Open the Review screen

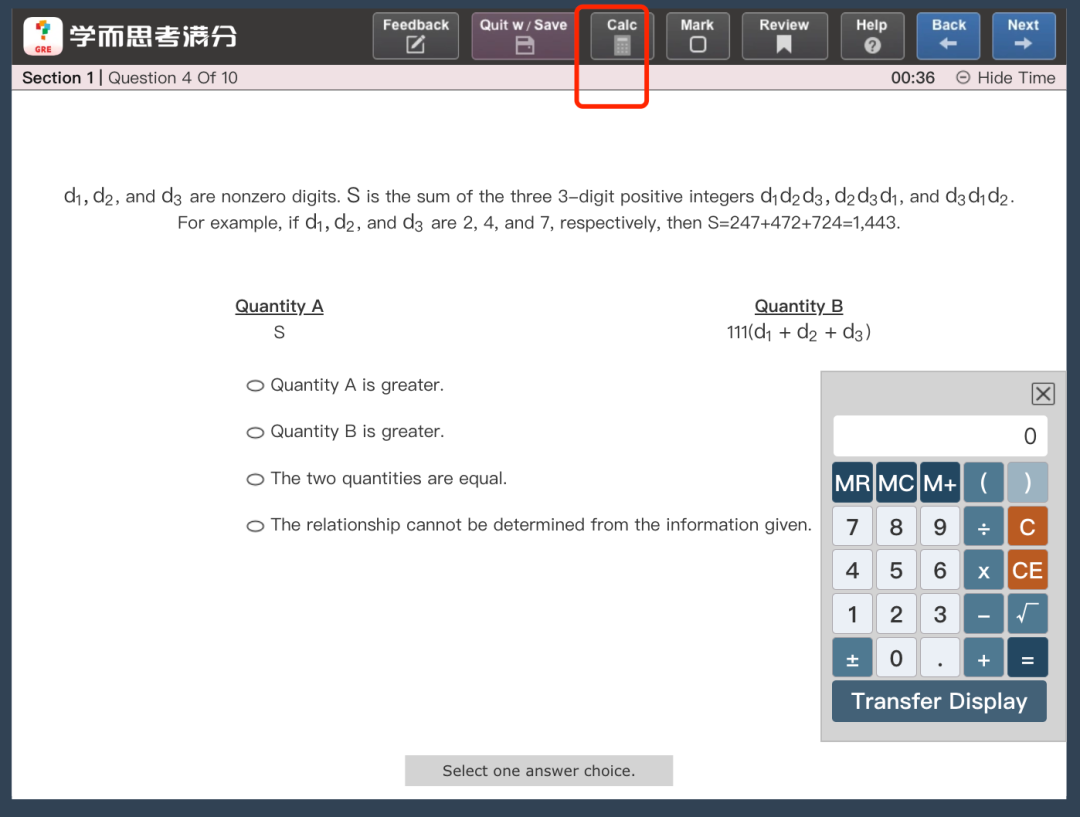[784, 36]
